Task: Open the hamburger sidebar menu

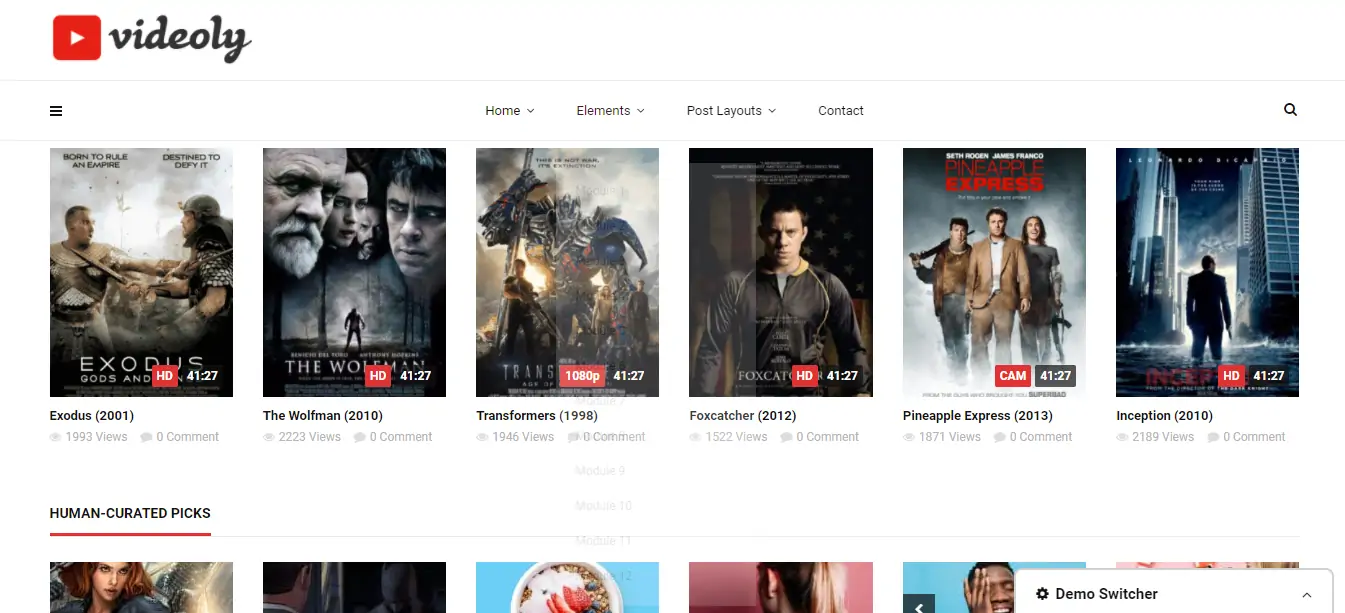Action: point(56,111)
